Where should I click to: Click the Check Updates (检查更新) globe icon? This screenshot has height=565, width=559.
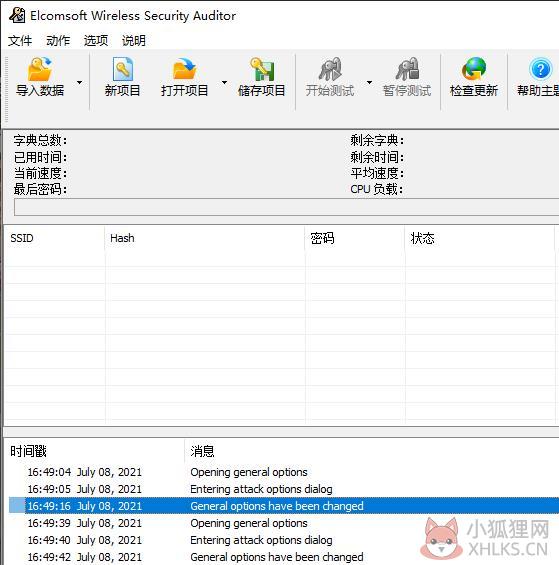coord(474,69)
